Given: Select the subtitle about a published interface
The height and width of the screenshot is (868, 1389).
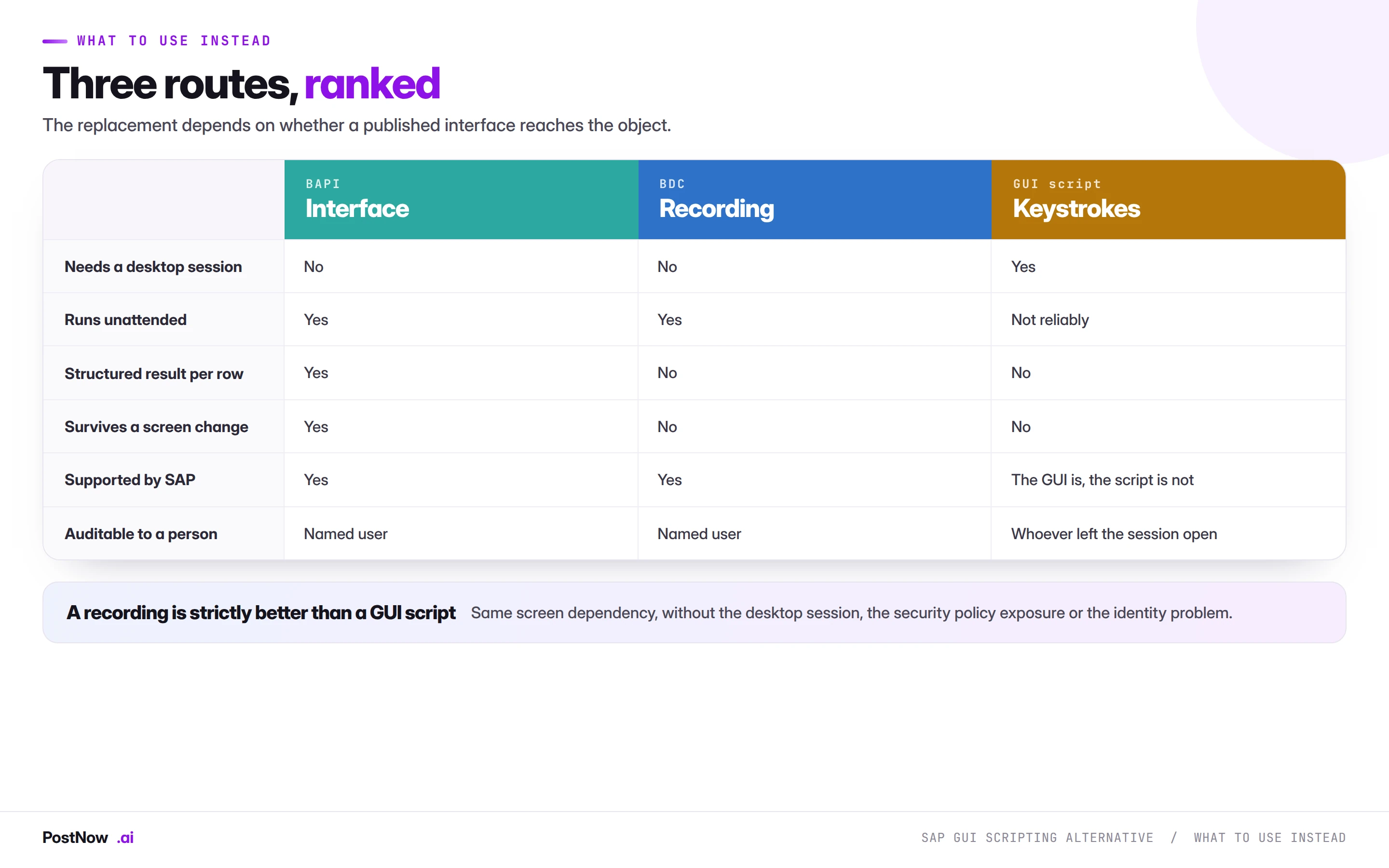Looking at the screenshot, I should (x=356, y=125).
